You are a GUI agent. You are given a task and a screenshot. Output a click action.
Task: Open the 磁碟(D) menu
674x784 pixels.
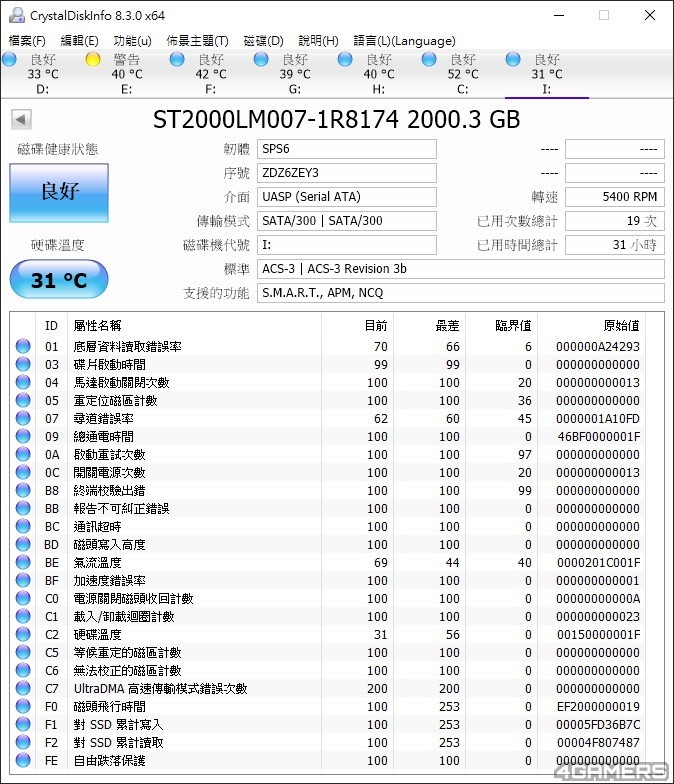click(264, 40)
